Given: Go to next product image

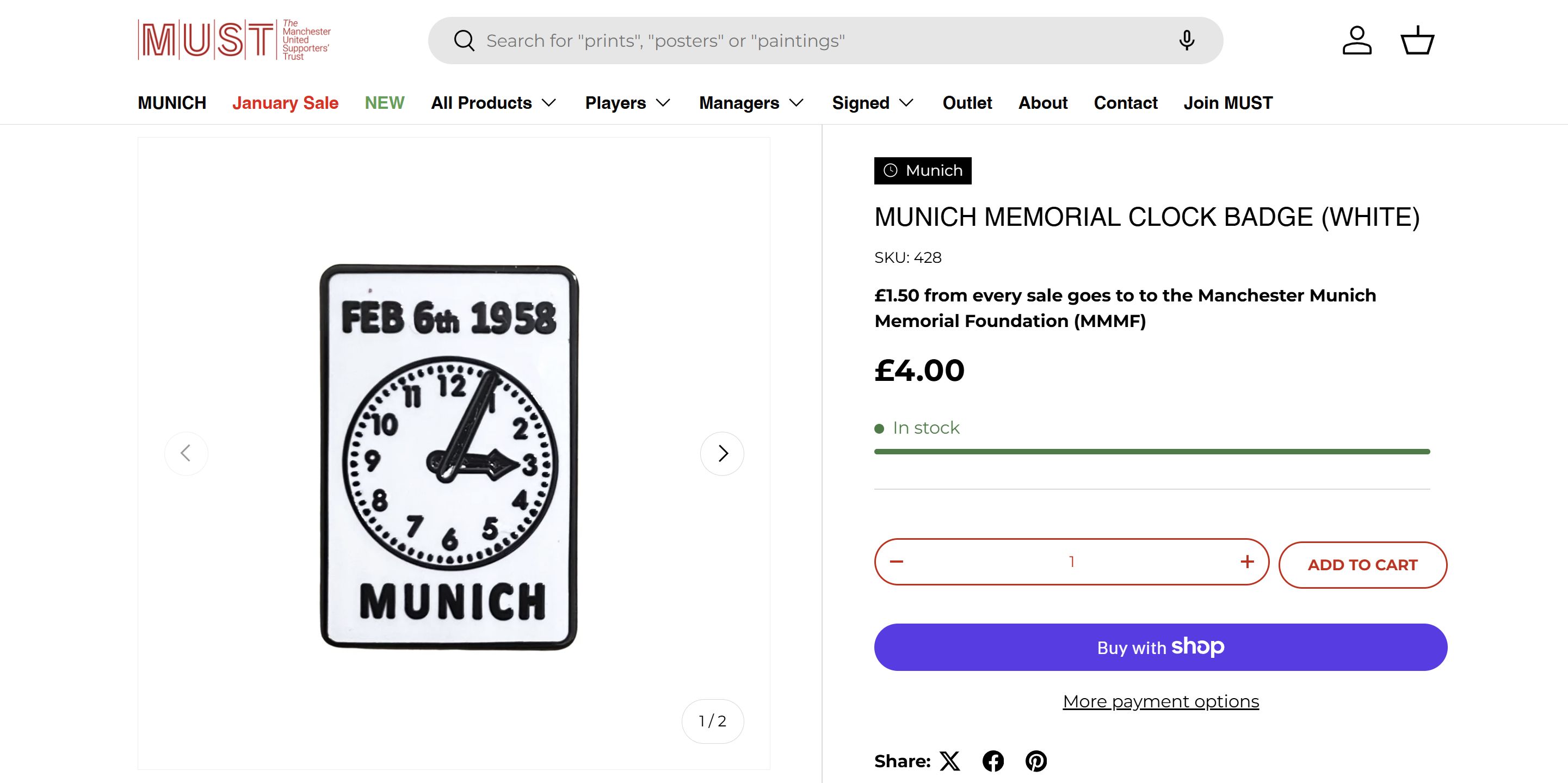Looking at the screenshot, I should 722,454.
